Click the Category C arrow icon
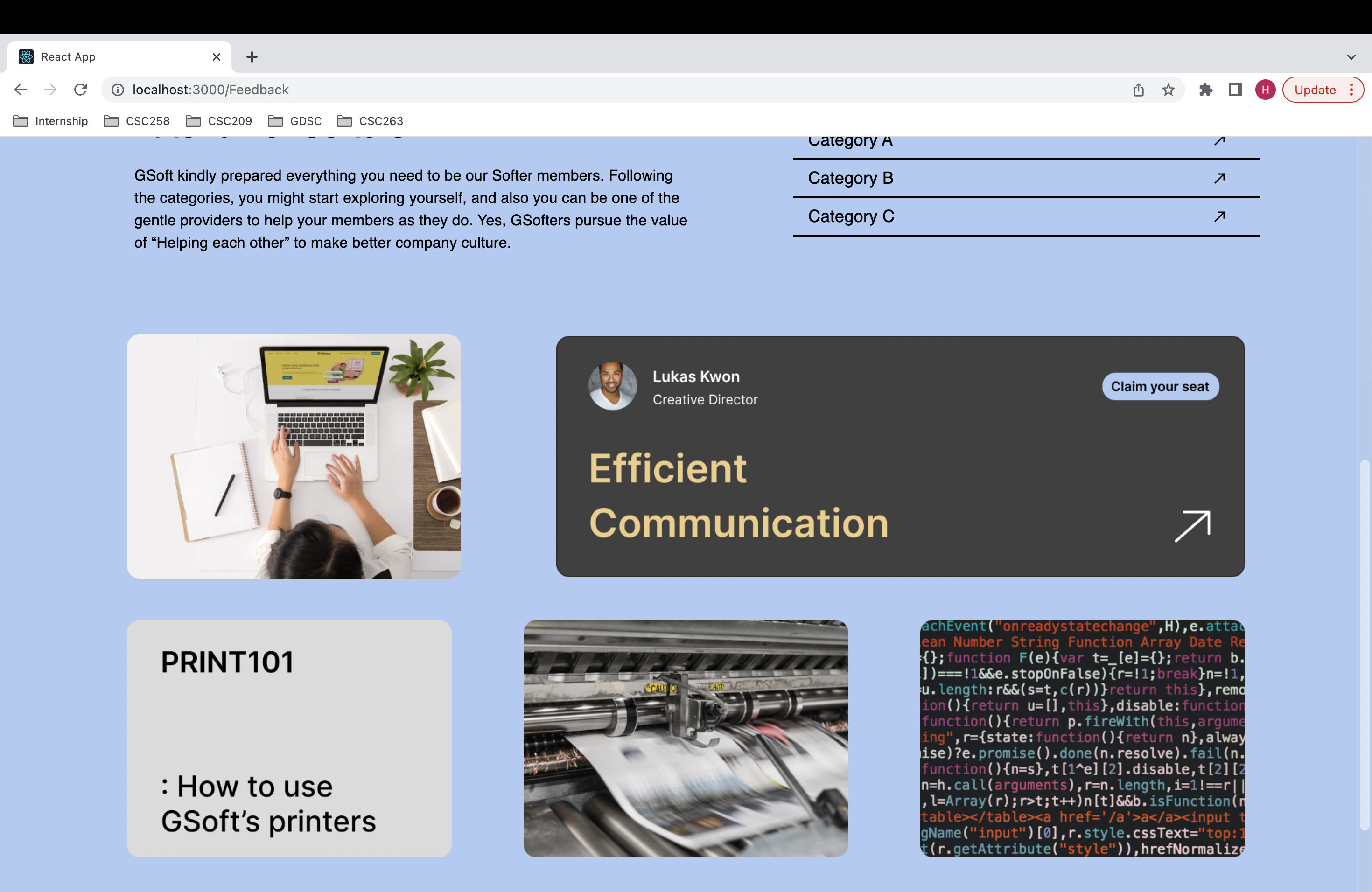 (x=1219, y=216)
